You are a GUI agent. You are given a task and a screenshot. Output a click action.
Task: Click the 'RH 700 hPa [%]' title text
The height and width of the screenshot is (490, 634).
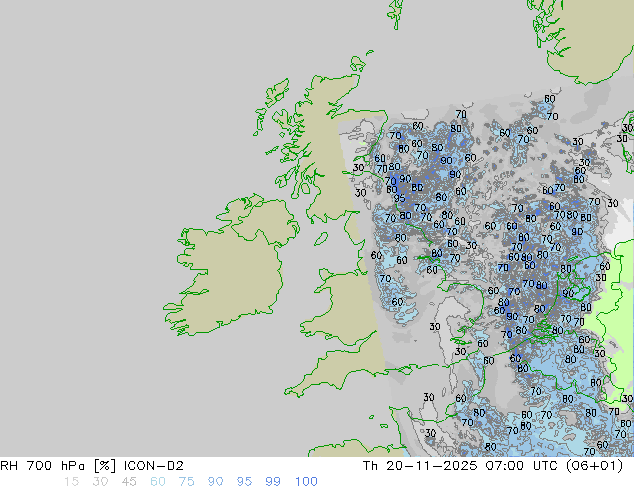point(59,466)
